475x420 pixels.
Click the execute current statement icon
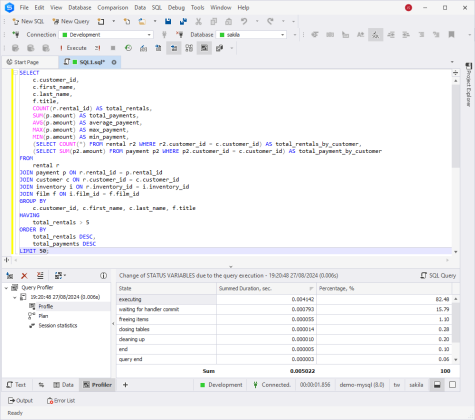coord(97,48)
